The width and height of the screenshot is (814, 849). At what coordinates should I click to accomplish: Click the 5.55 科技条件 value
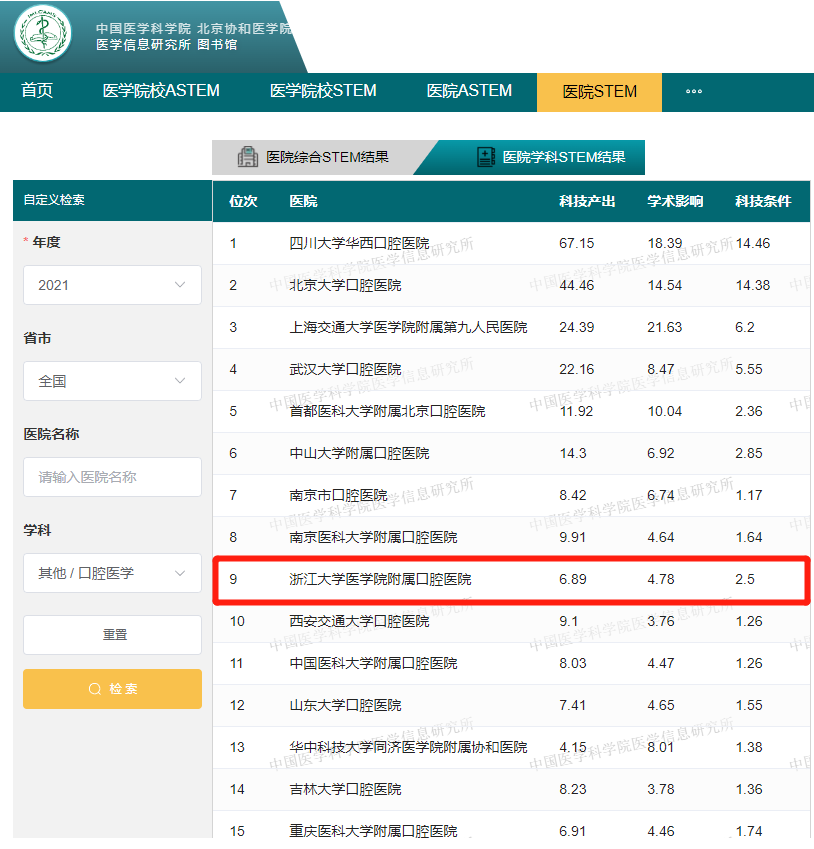748,369
